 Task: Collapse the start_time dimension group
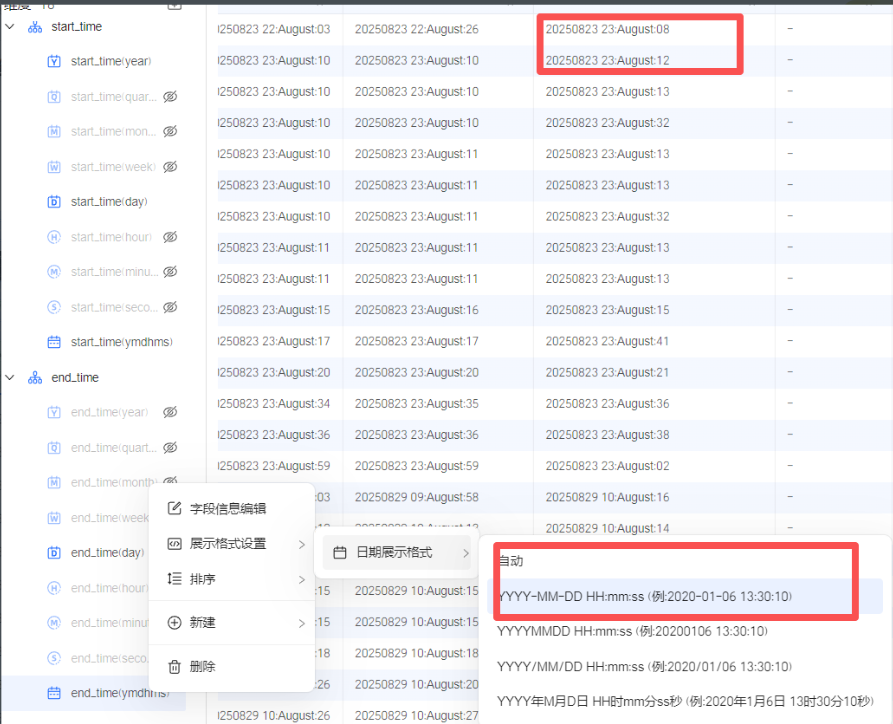point(10,27)
